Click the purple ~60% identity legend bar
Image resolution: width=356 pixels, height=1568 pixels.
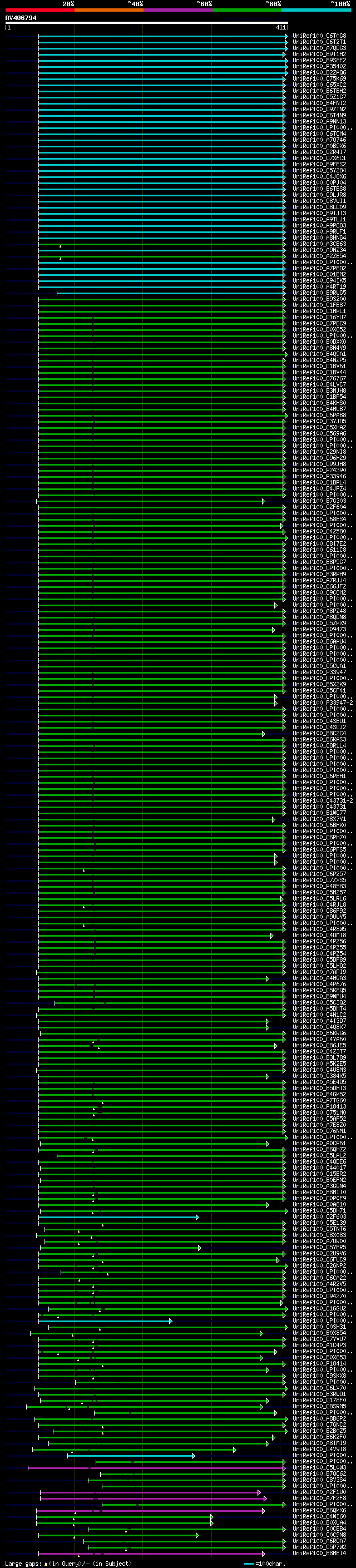(179, 10)
